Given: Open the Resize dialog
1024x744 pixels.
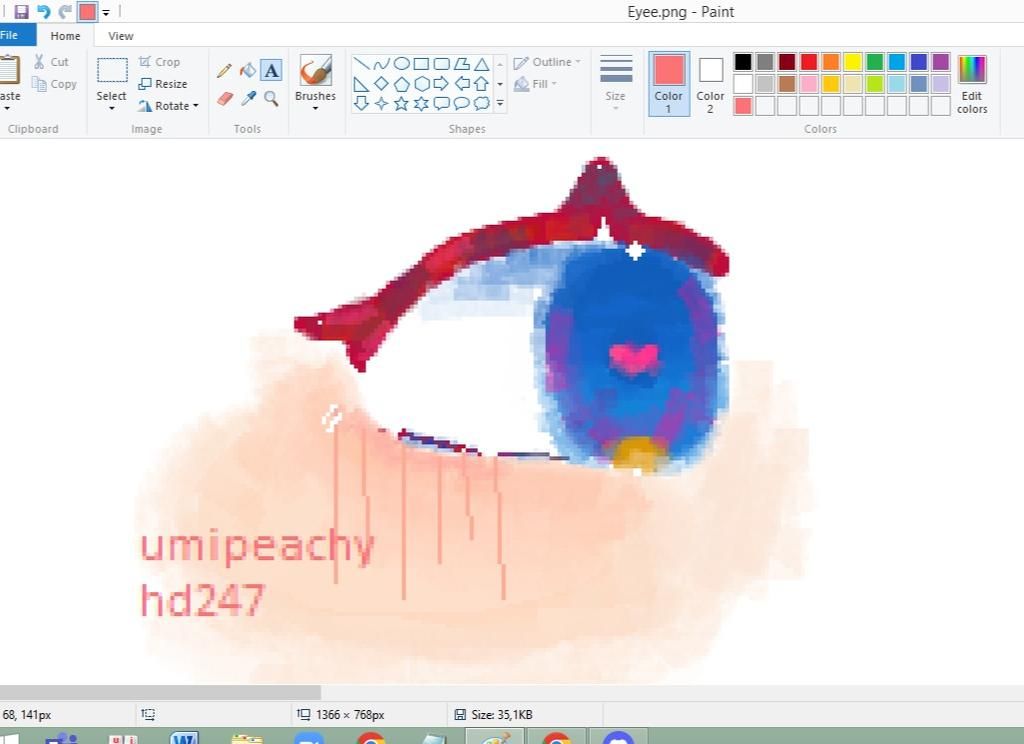Looking at the screenshot, I should click(x=163, y=84).
